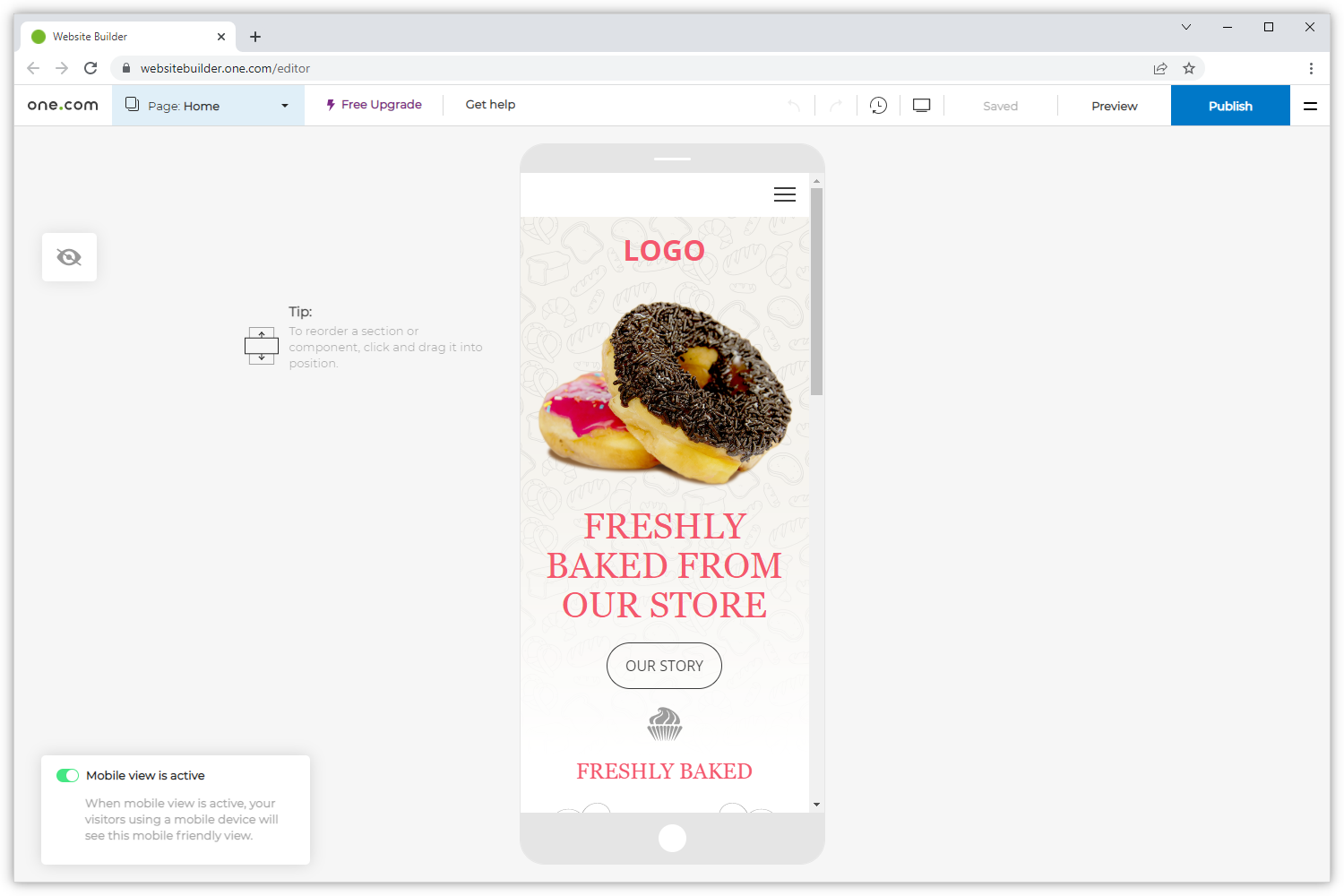Open the Get help menu

tap(490, 104)
